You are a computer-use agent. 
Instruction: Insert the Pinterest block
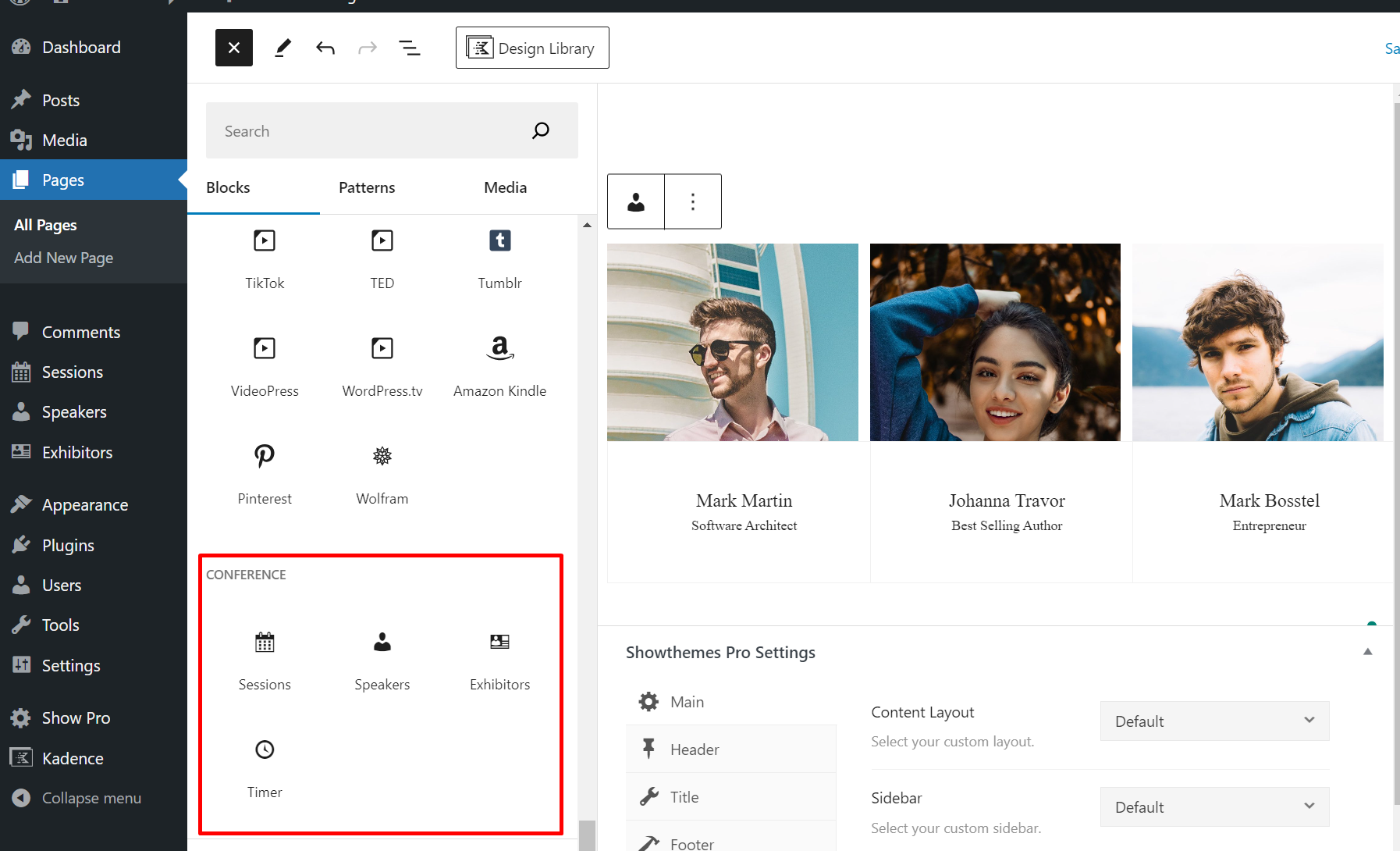265,475
